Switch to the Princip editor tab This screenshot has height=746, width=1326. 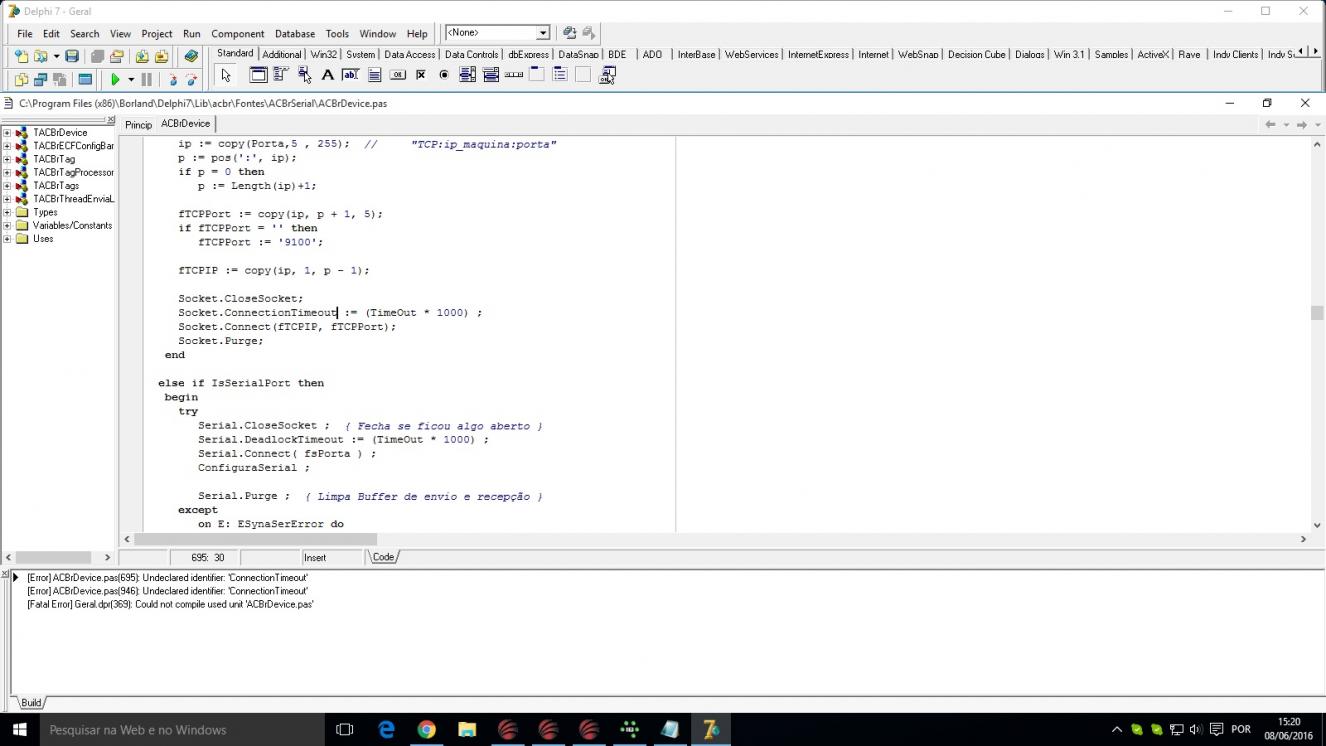[138, 125]
